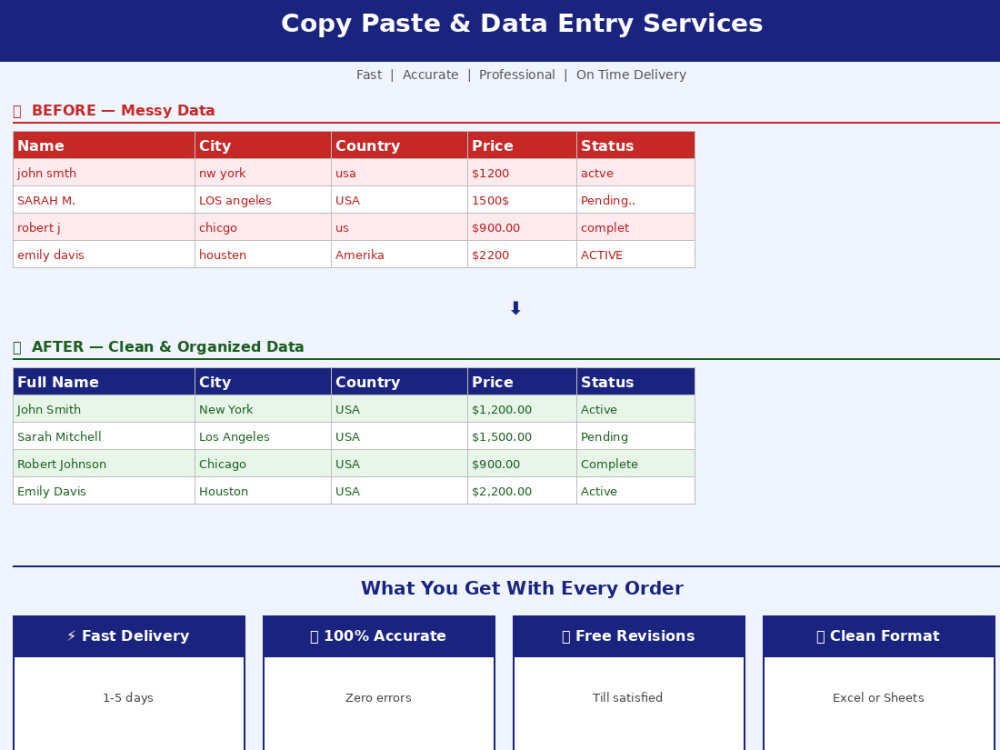Select the '$2200' price cell

click(x=522, y=254)
